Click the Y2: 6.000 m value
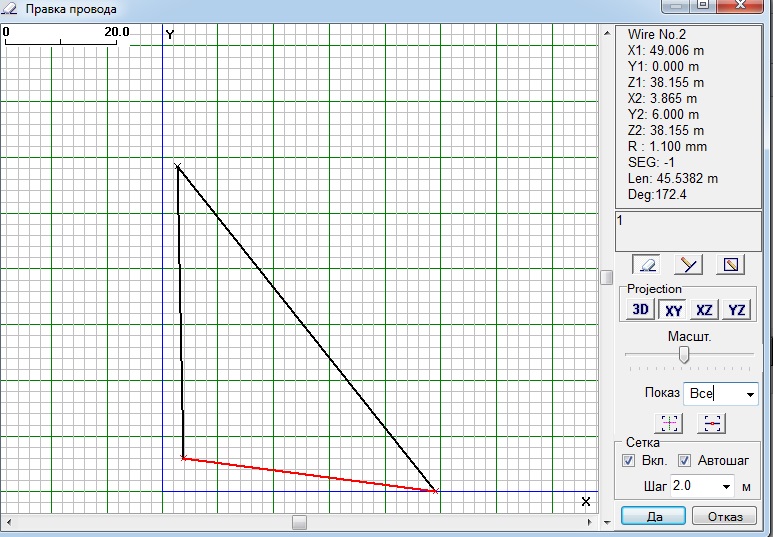 tap(663, 114)
